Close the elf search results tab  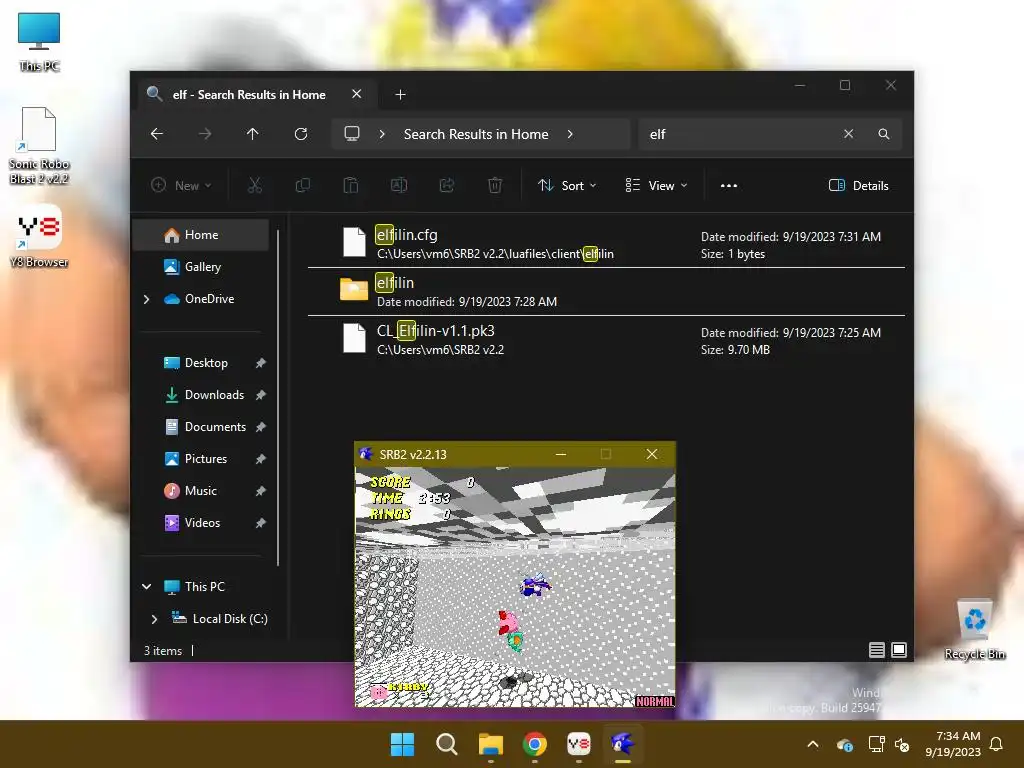point(357,94)
